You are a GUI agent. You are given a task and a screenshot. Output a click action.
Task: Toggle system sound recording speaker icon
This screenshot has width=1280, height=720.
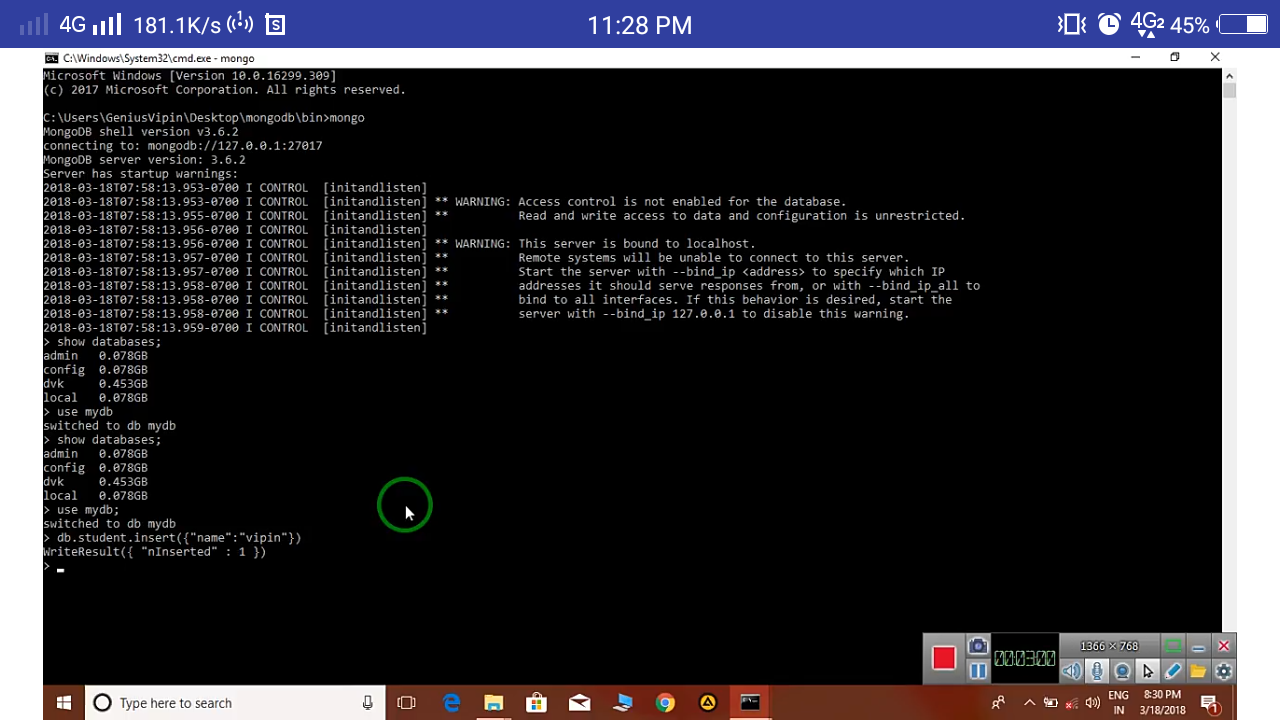[1071, 671]
